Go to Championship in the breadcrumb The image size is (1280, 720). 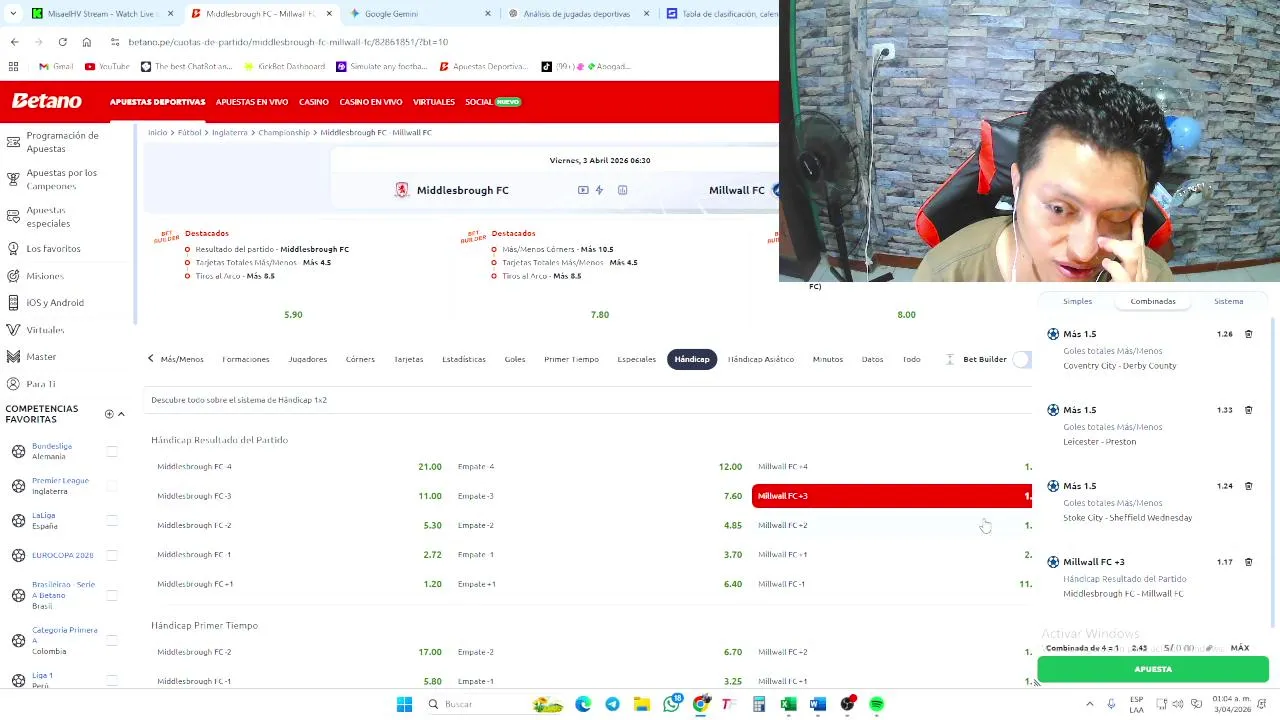(284, 132)
